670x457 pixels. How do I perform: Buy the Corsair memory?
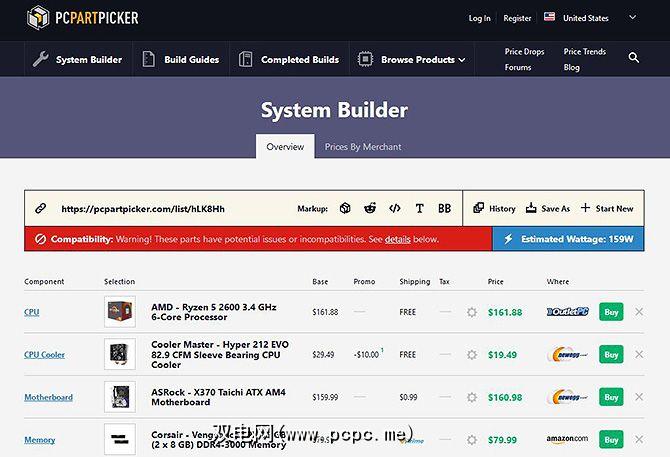[x=611, y=440]
